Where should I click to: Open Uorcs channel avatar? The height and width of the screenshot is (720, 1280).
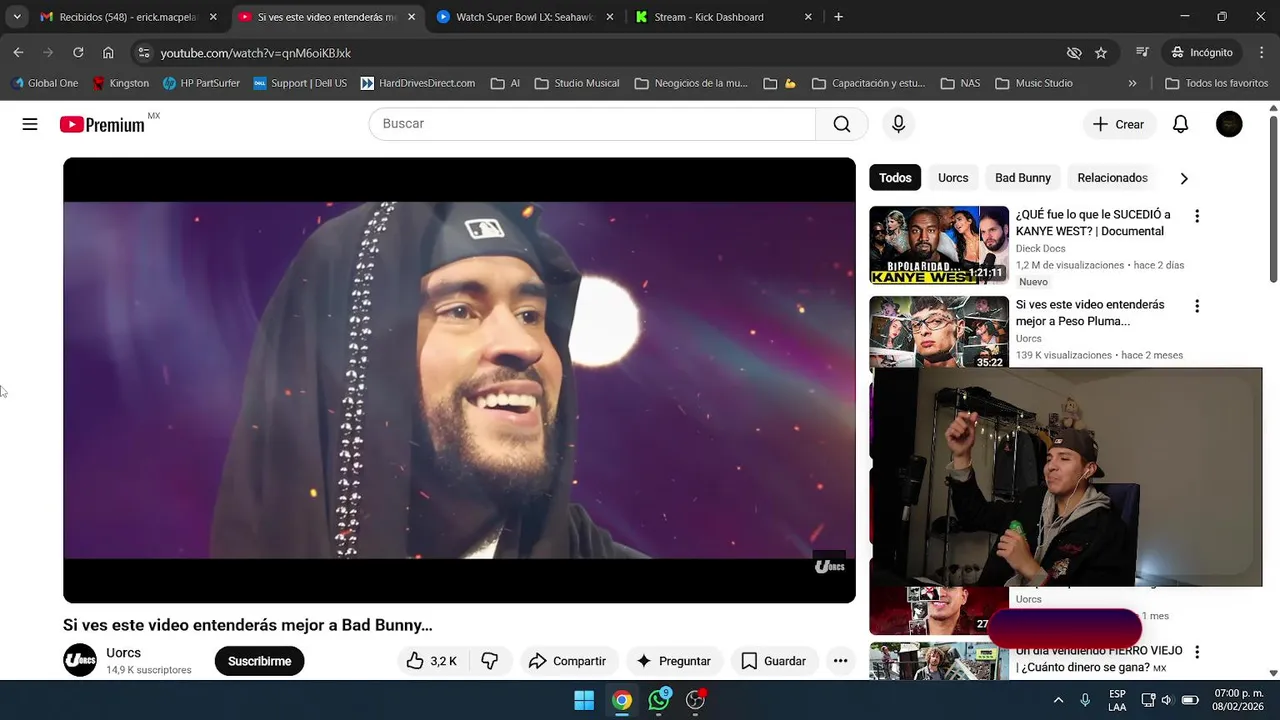tap(80, 661)
